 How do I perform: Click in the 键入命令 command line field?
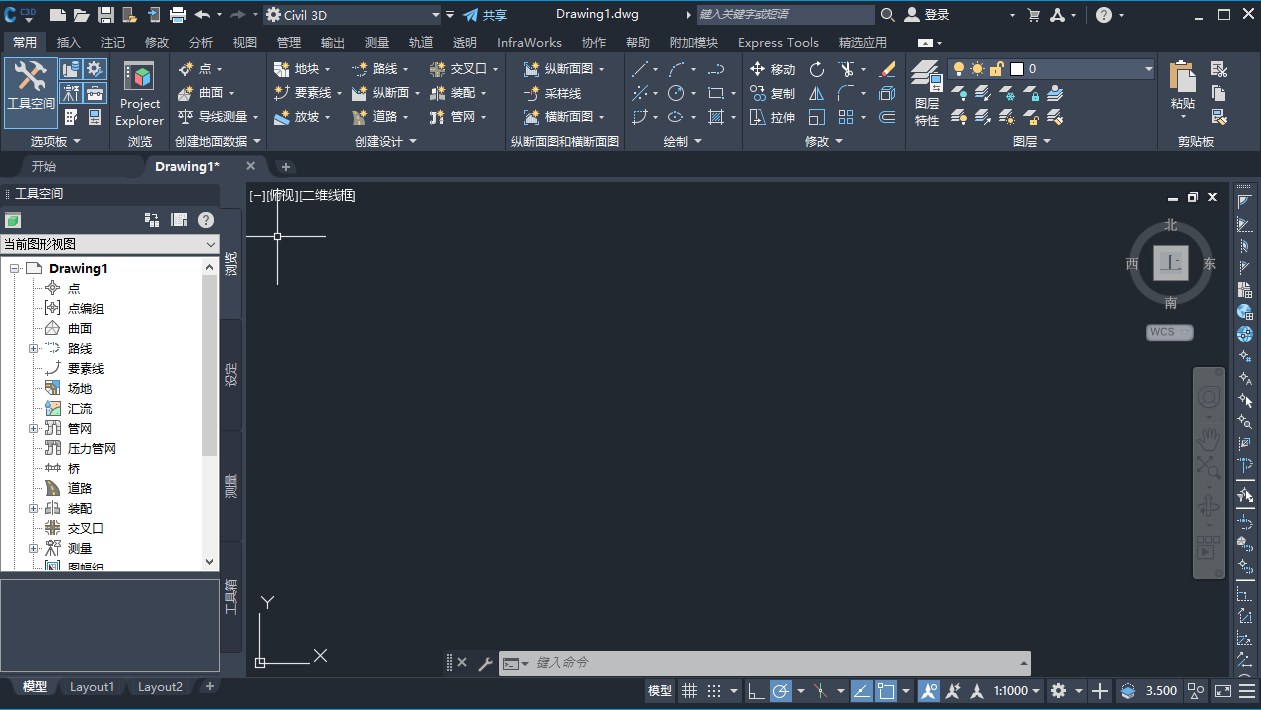[770, 662]
